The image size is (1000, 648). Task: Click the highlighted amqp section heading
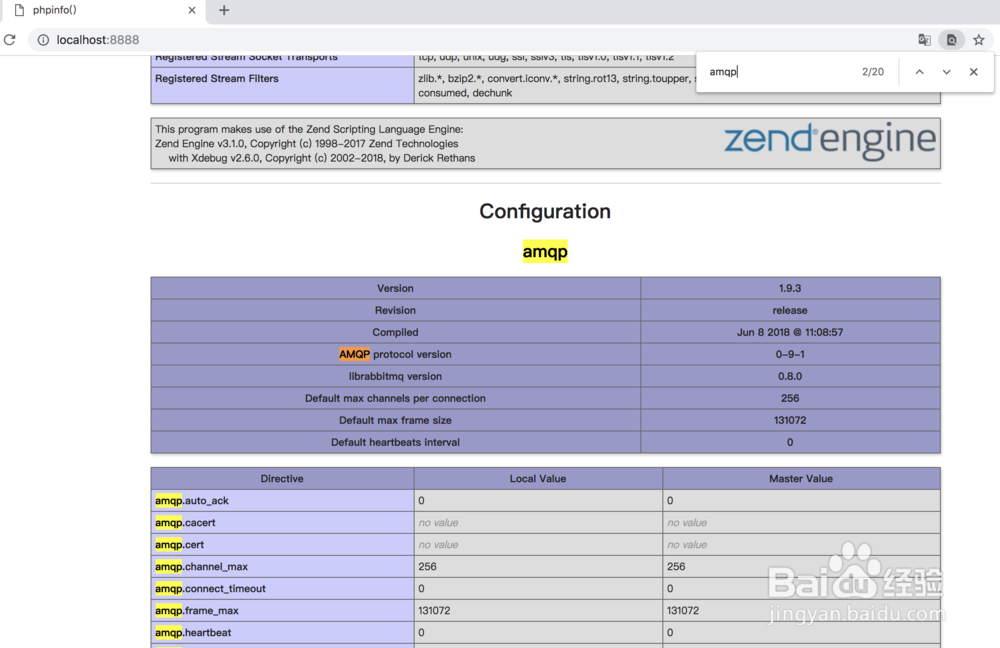pyautogui.click(x=545, y=251)
